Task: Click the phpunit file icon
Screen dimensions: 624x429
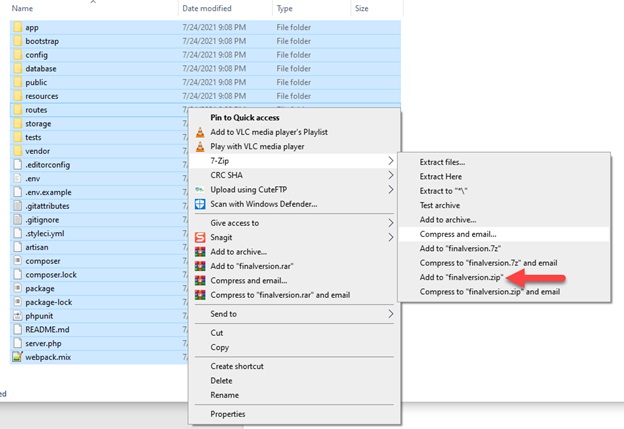Action: [x=16, y=315]
